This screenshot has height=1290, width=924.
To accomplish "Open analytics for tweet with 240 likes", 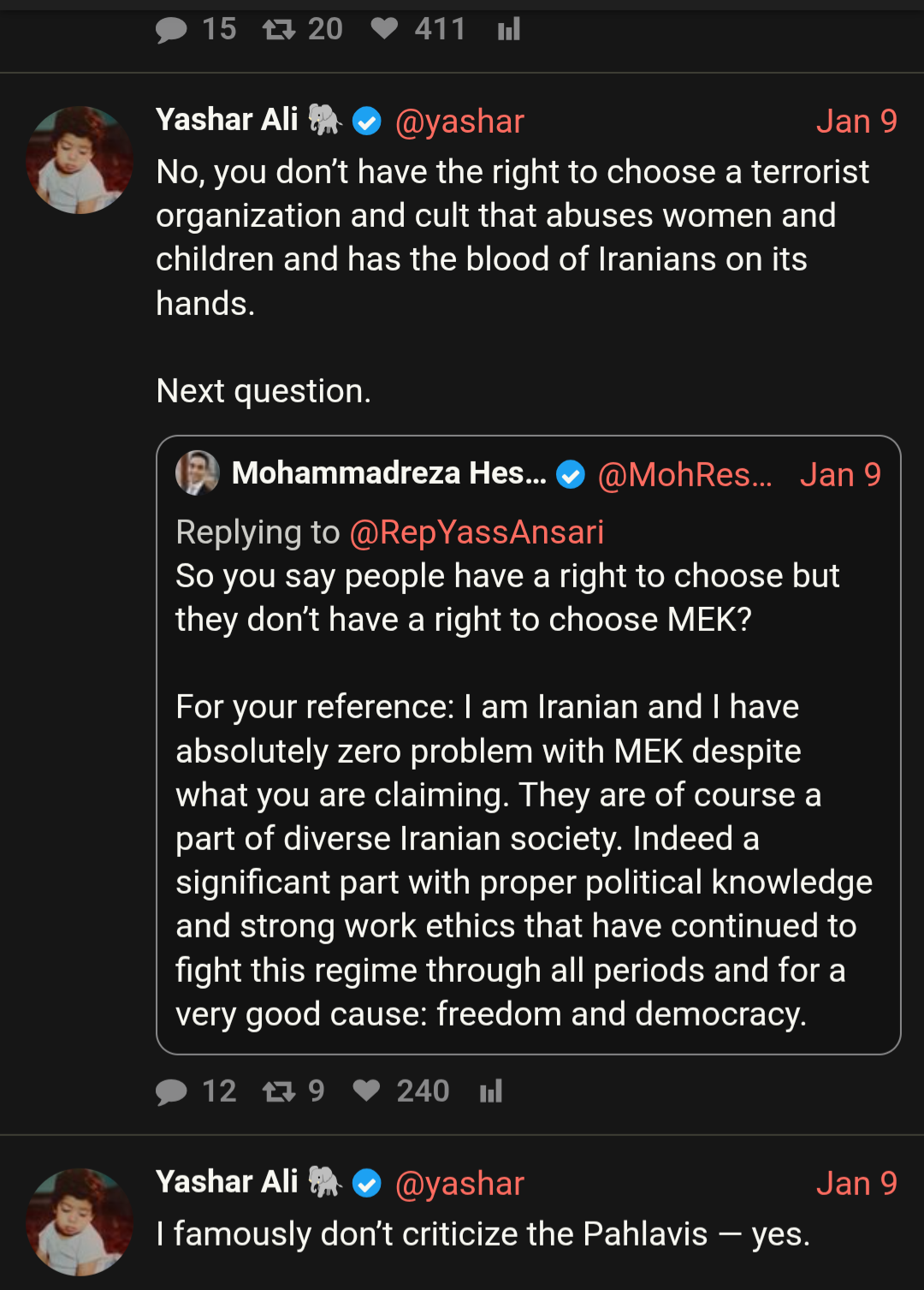I will pos(491,1091).
